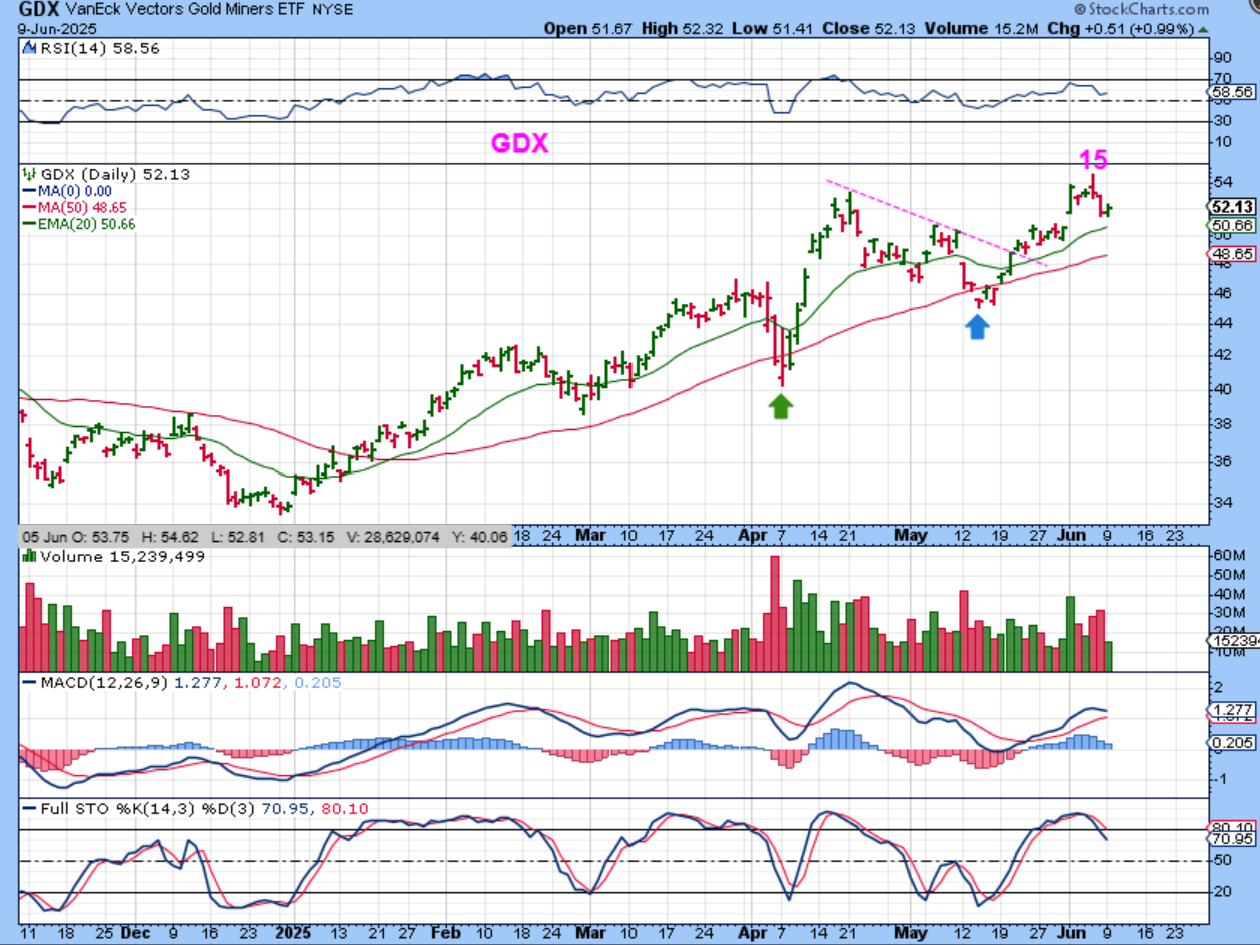Click the 70.95 stochastic %K value tag
The image size is (1260, 945).
point(1230,841)
